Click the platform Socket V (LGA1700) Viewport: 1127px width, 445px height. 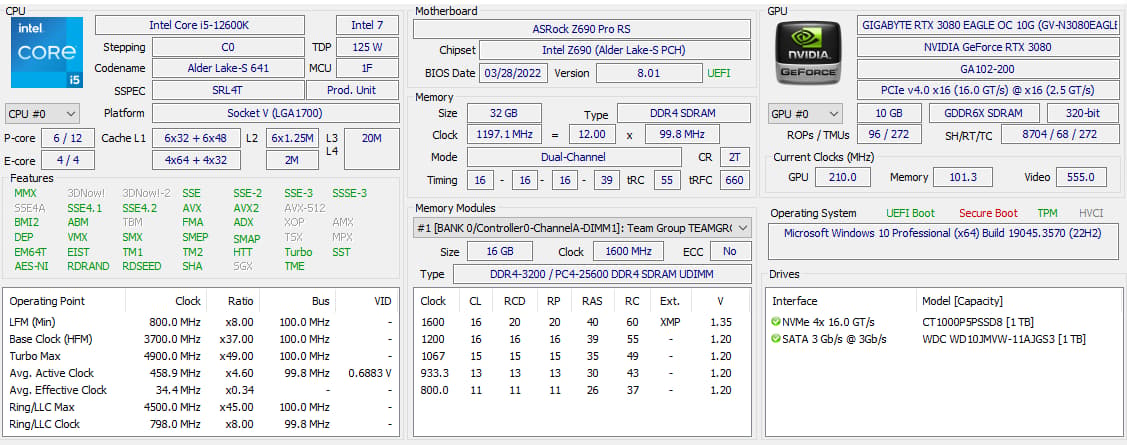[276, 113]
